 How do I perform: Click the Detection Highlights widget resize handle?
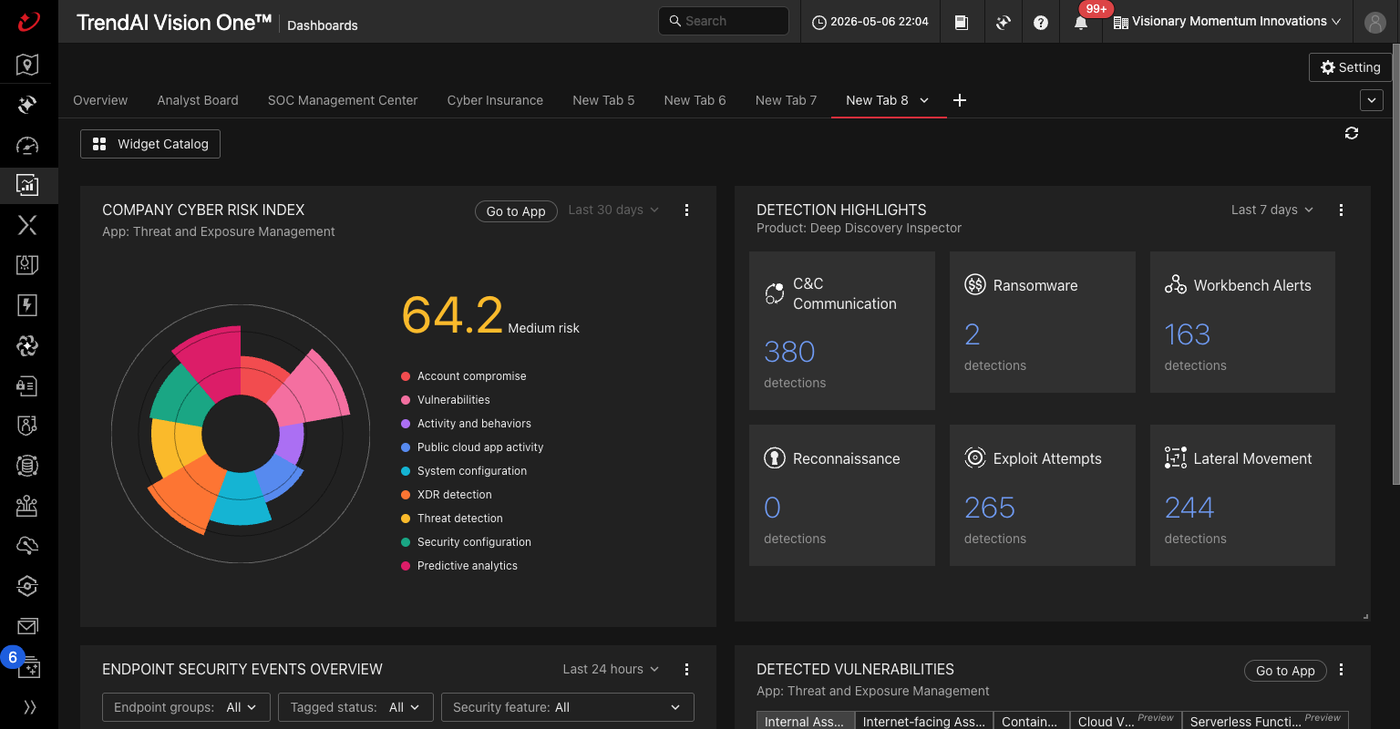(x=1365, y=616)
